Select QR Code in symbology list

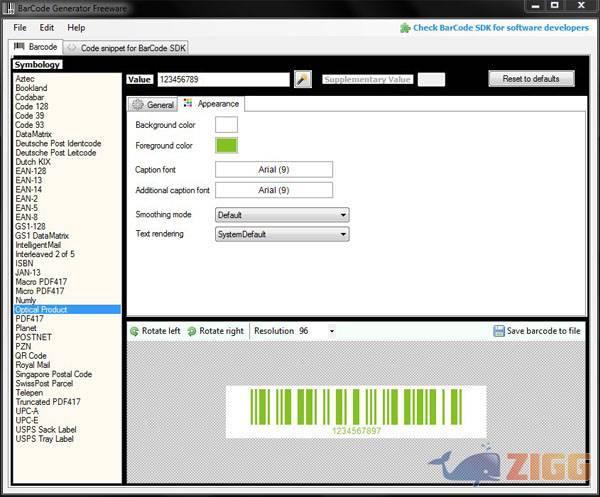click(31, 355)
